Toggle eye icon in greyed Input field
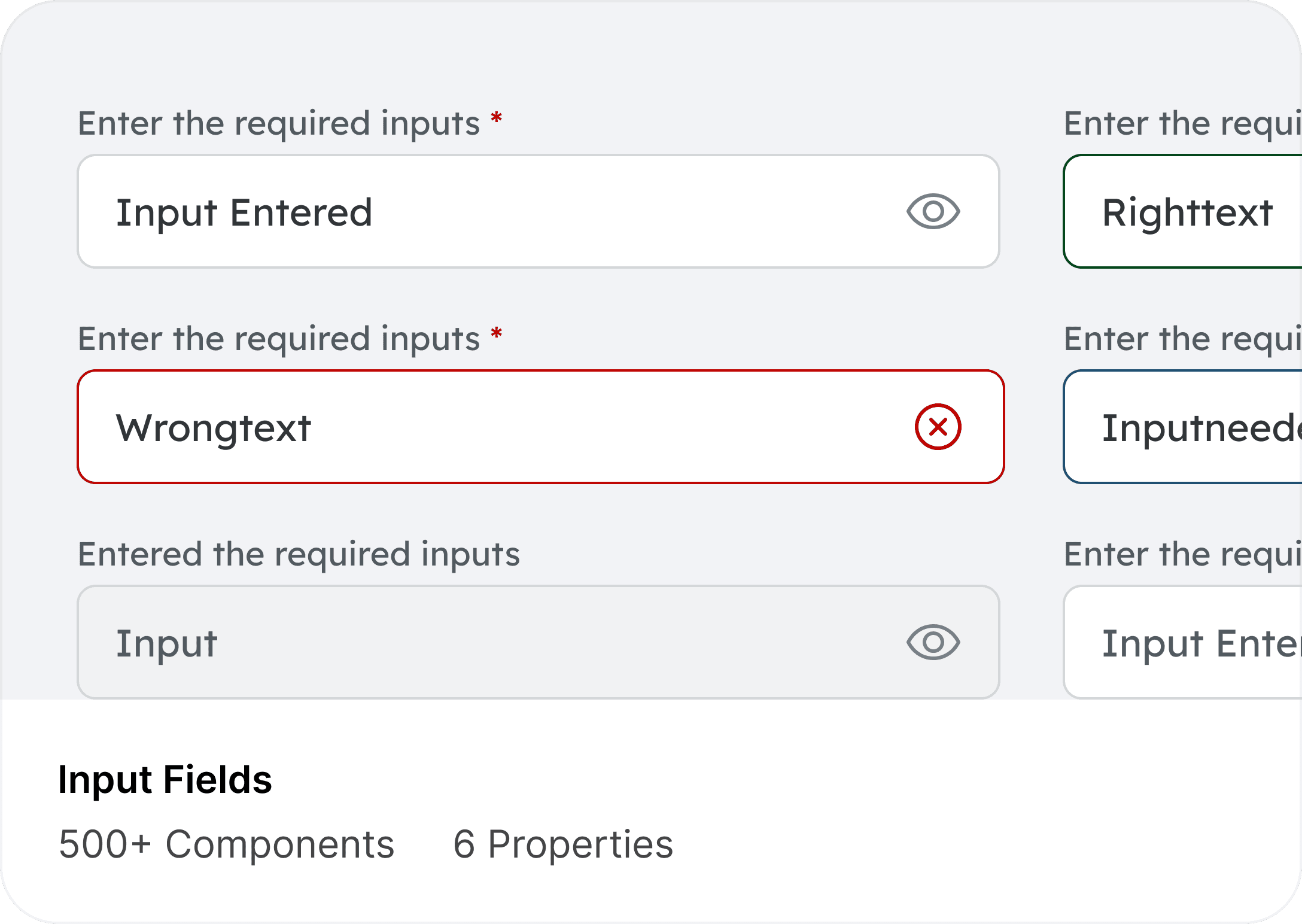 pyautogui.click(x=933, y=642)
